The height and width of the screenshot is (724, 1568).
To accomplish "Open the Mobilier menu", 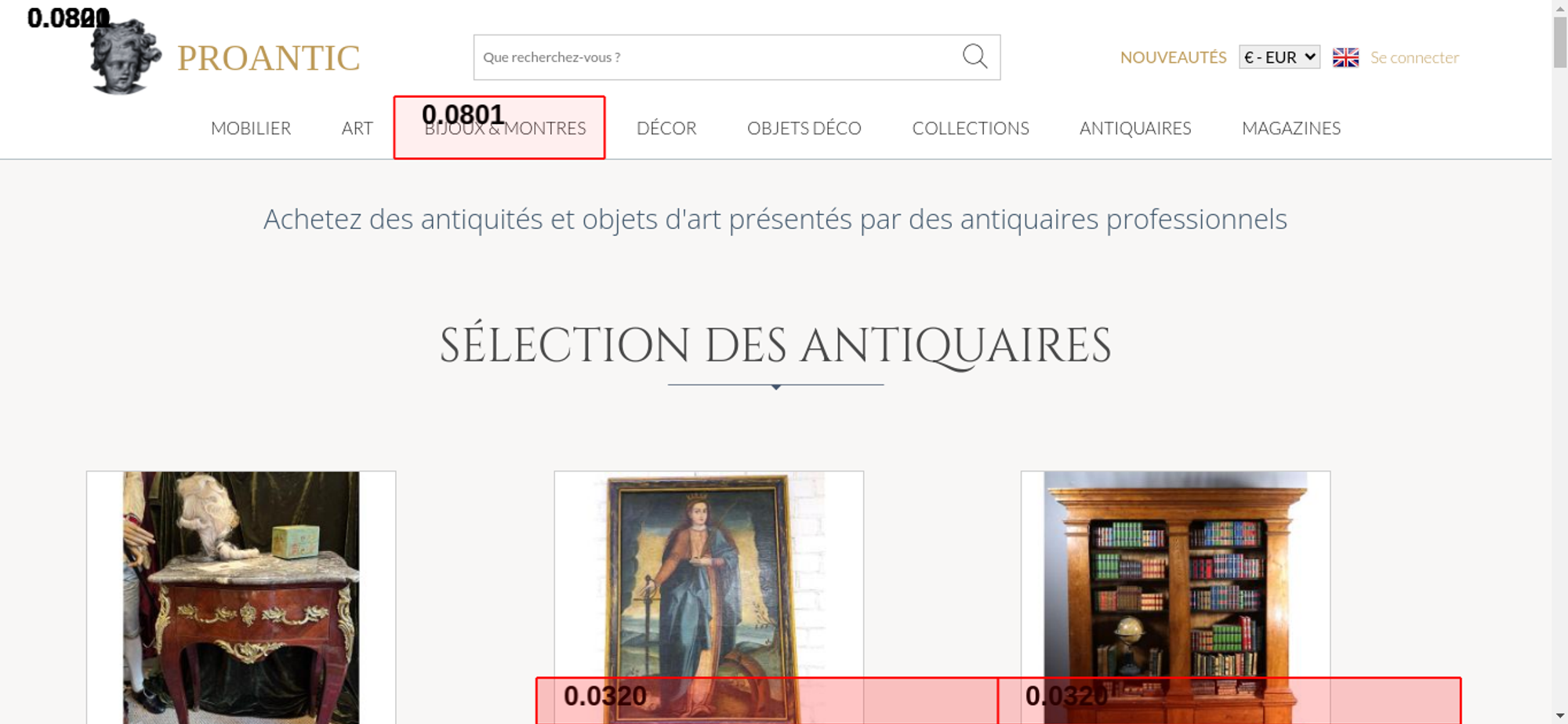I will coord(251,128).
